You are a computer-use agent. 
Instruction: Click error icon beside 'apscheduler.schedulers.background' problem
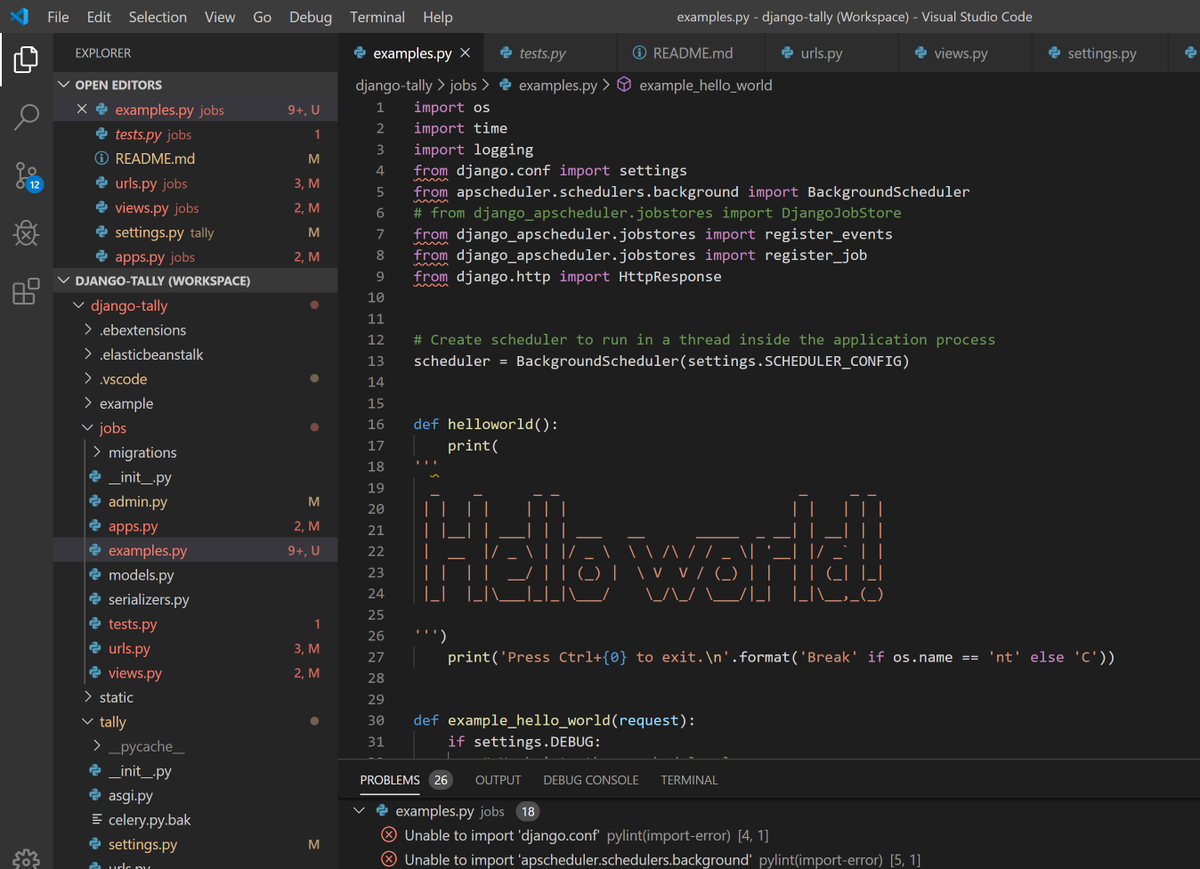pos(389,860)
